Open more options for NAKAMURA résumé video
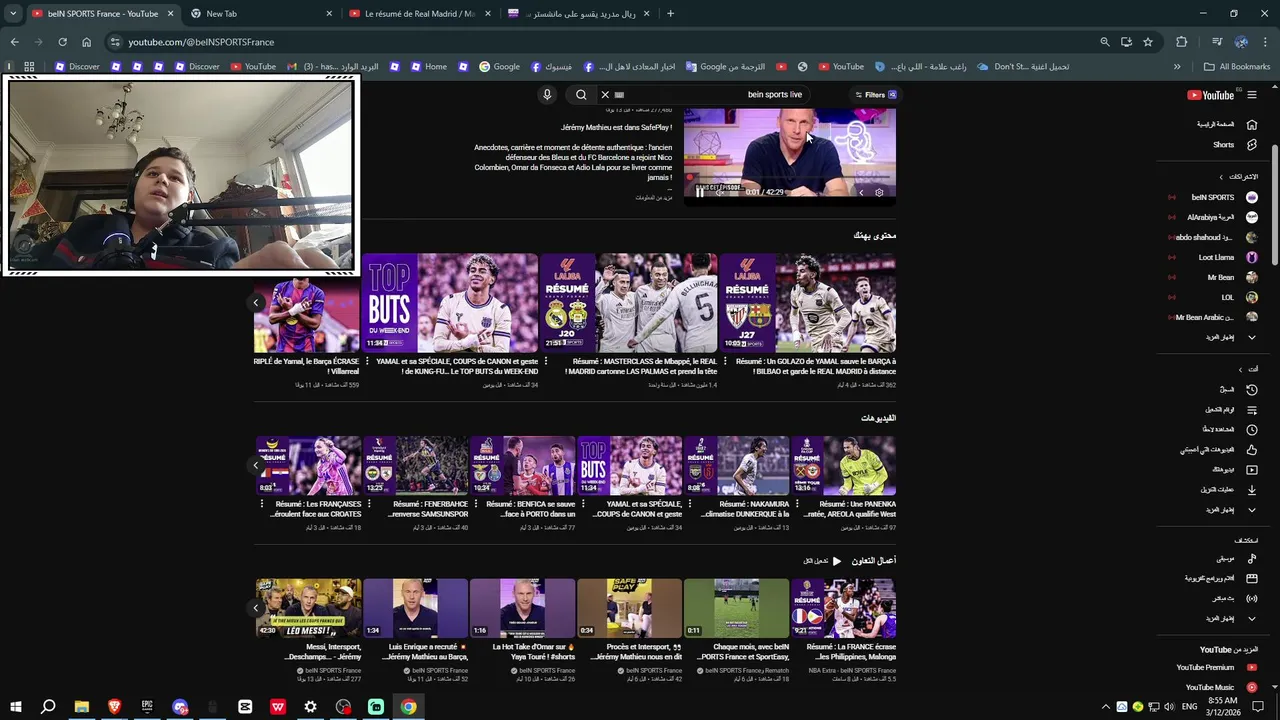The image size is (1280, 720). 690,504
